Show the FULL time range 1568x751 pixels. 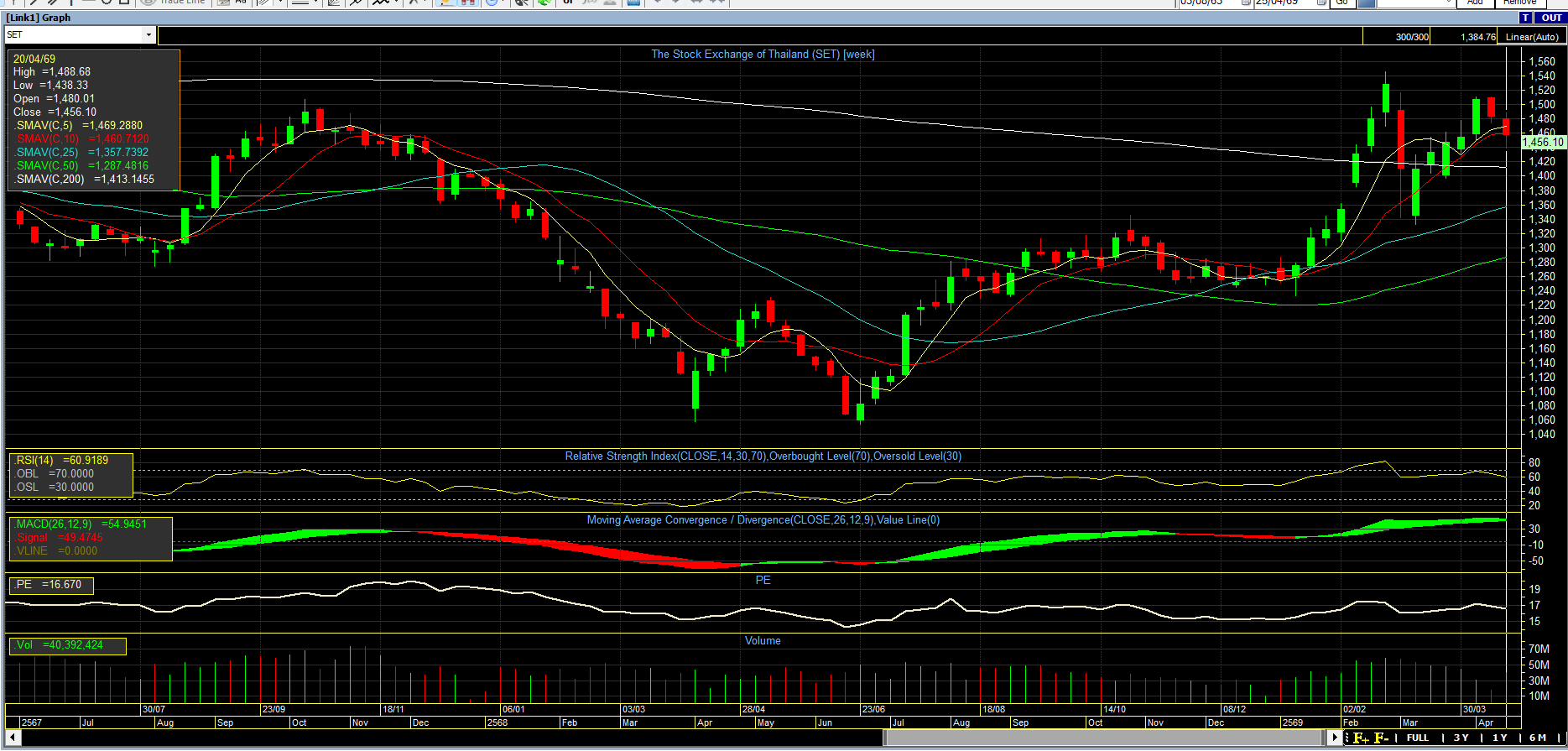[1418, 738]
